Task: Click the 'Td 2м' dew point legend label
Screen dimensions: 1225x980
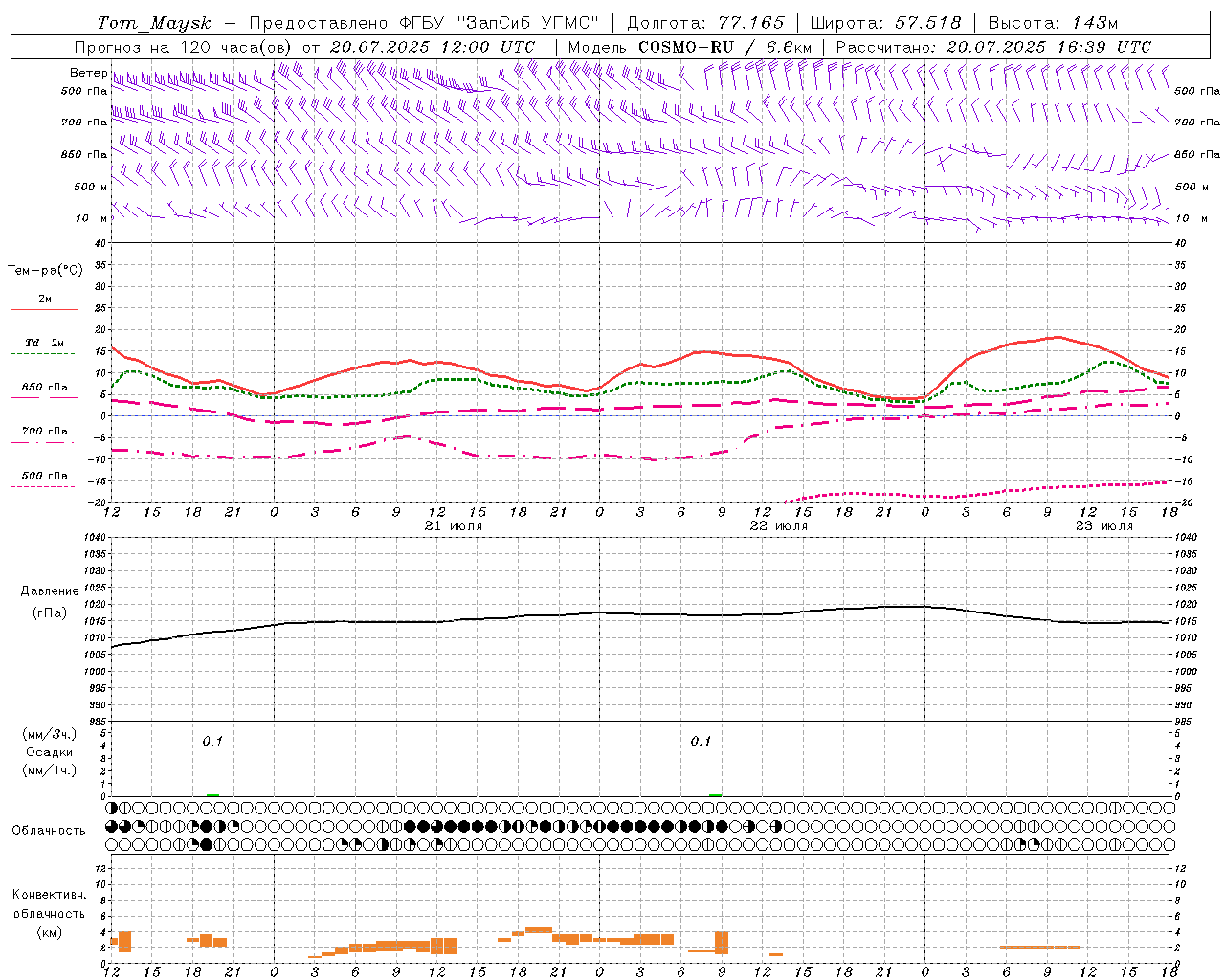Action: coord(45,343)
